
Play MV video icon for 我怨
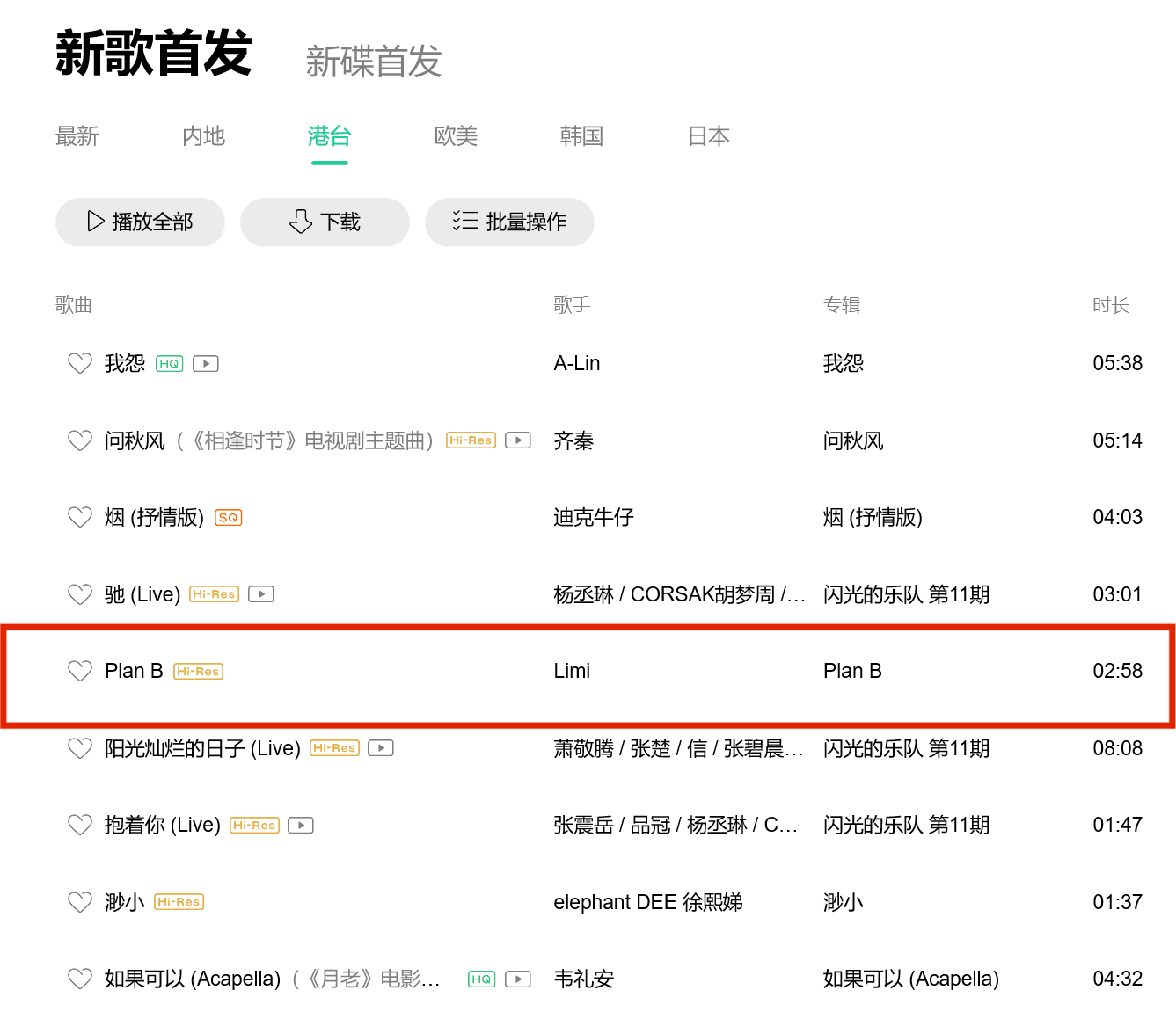pyautogui.click(x=206, y=364)
